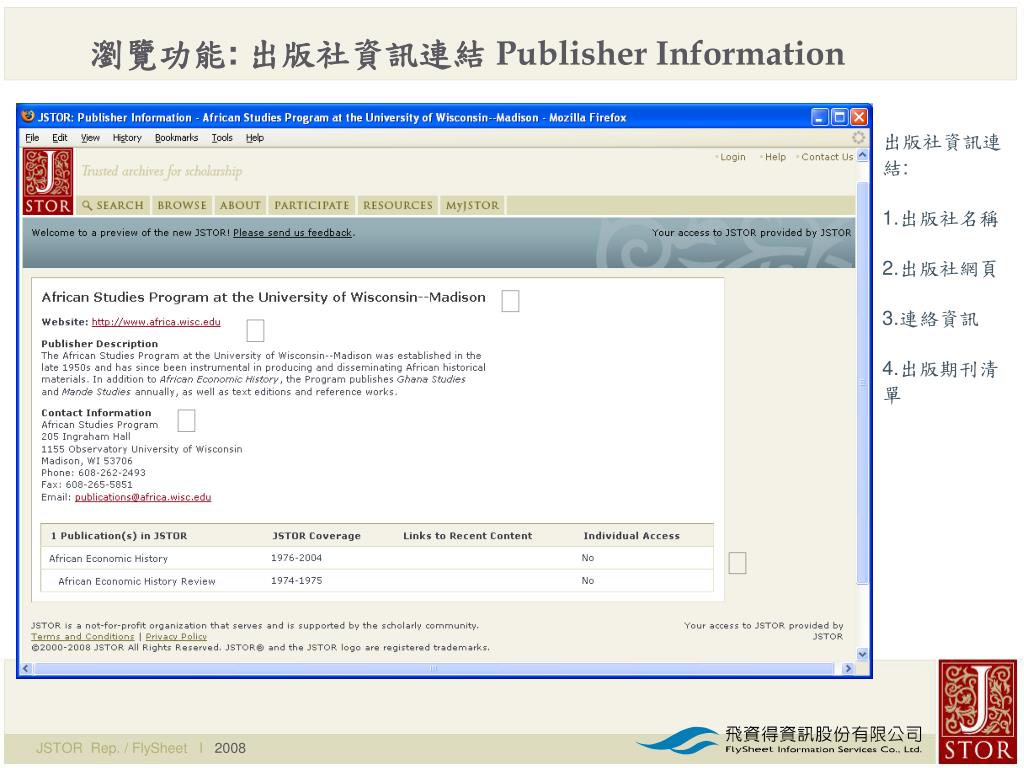Click the vertical scrollbar down arrow
This screenshot has width=1024, height=768.
point(862,654)
